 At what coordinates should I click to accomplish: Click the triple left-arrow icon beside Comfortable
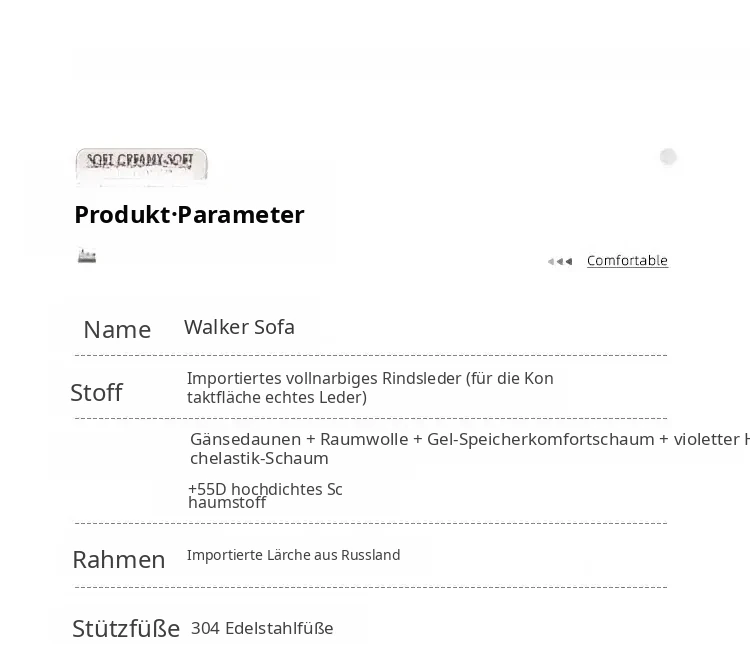coord(560,261)
